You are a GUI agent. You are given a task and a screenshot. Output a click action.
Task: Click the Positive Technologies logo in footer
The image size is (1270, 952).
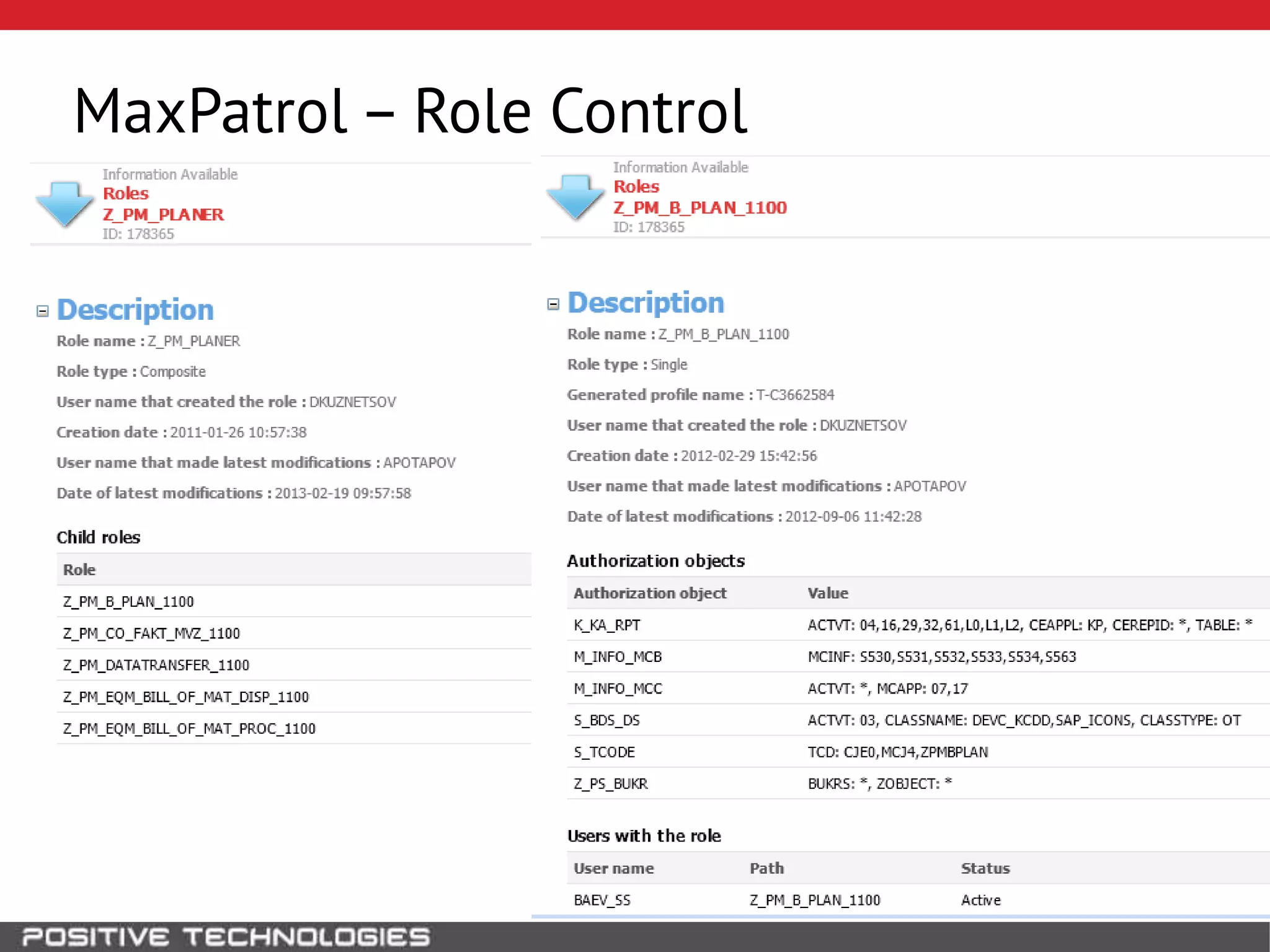[x=226, y=937]
